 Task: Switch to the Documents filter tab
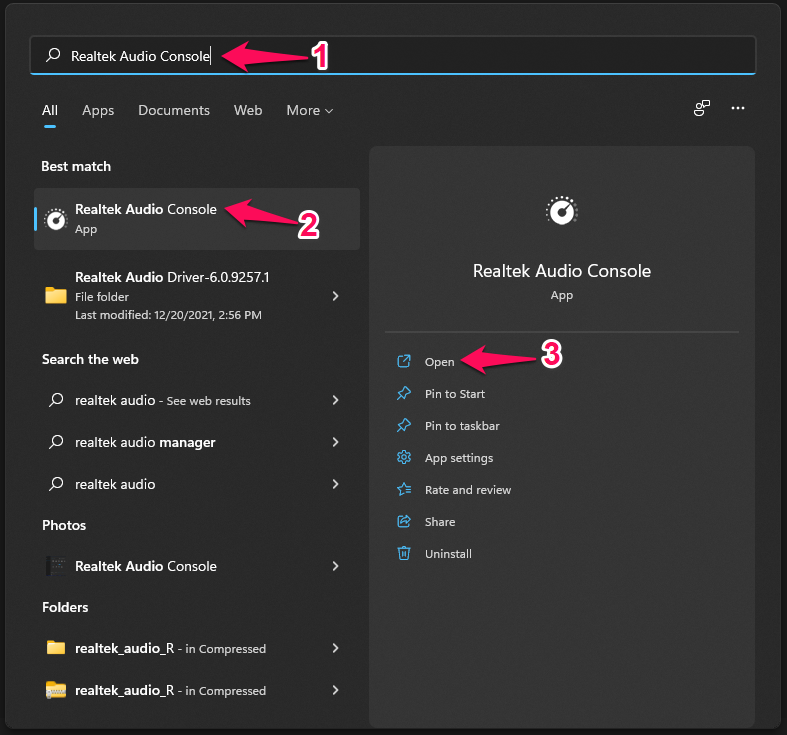point(174,111)
